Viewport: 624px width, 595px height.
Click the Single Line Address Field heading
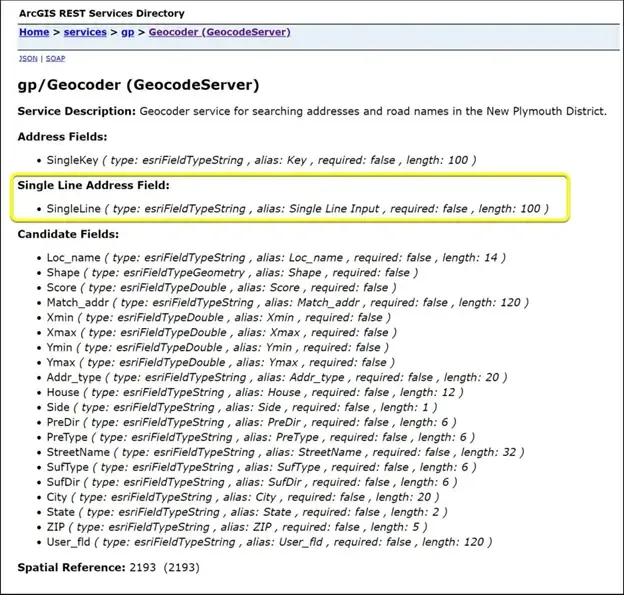pos(94,185)
